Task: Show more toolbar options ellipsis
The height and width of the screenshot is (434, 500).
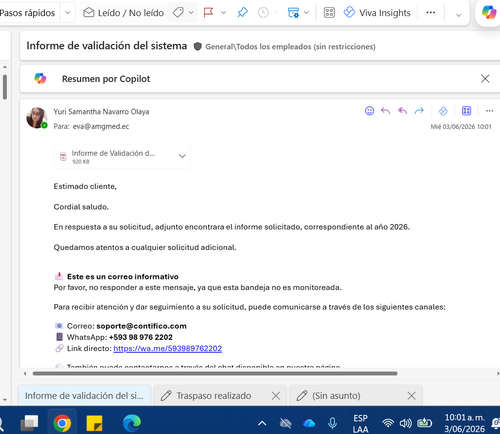Action: pyautogui.click(x=431, y=13)
